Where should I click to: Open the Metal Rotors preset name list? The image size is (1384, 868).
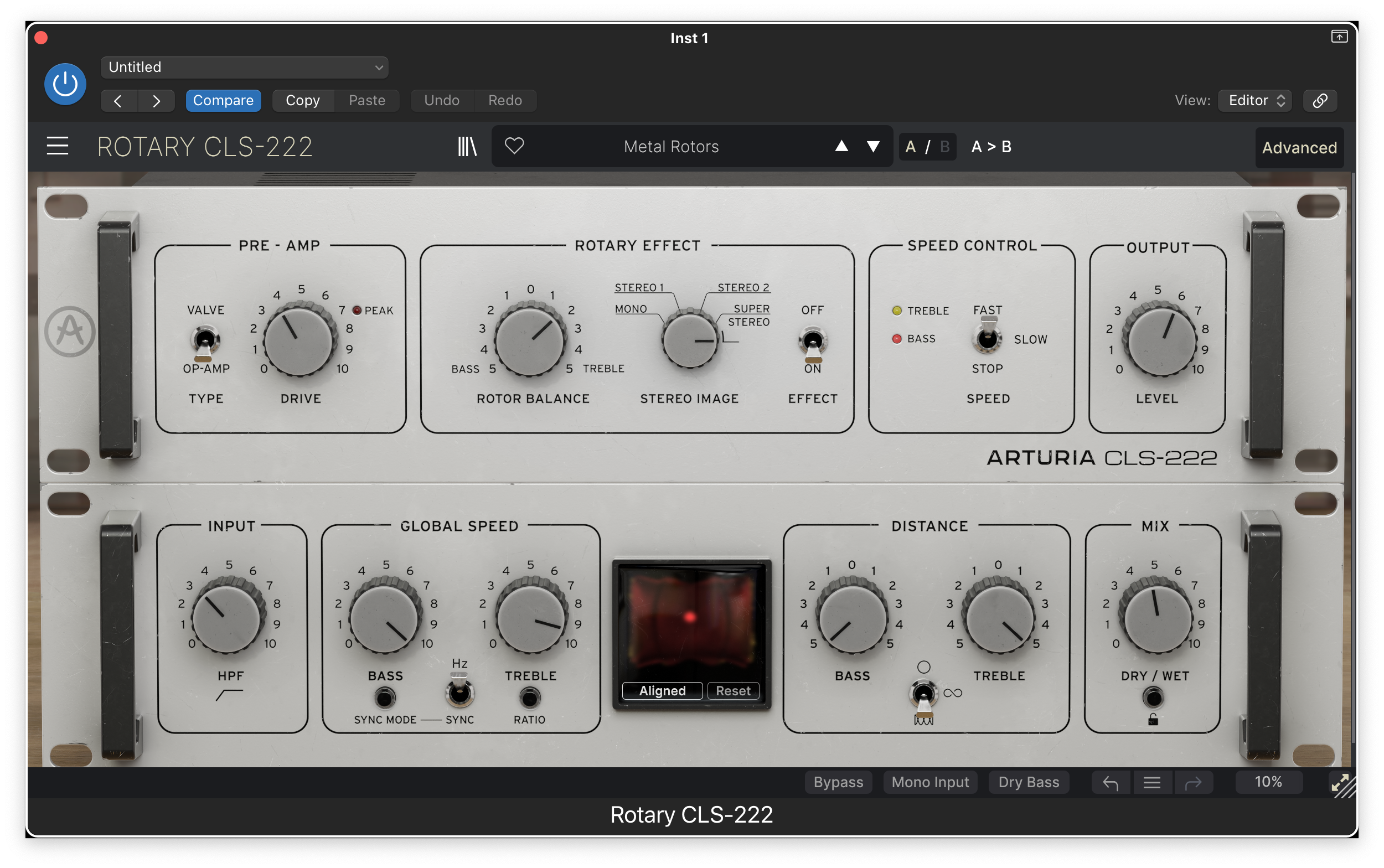click(x=671, y=146)
